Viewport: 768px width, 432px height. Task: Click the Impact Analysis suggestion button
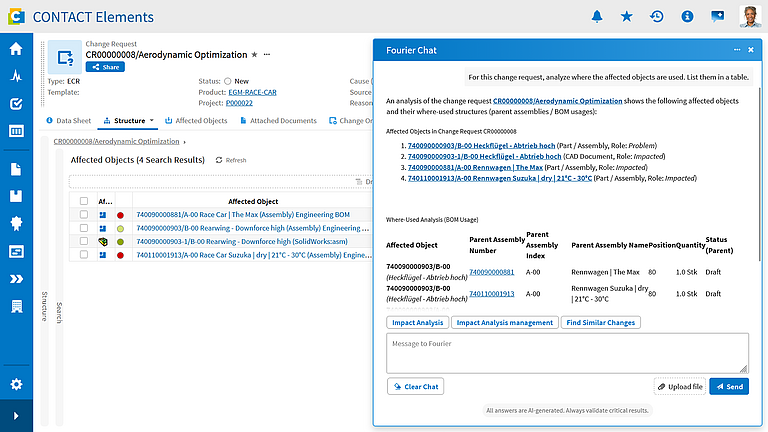point(417,322)
